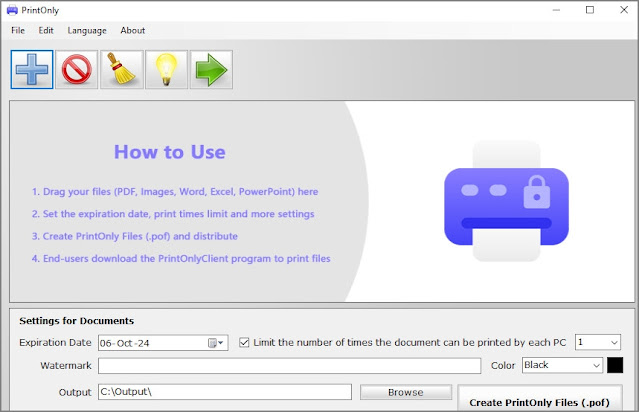Click the broom Clear list icon

coord(121,69)
